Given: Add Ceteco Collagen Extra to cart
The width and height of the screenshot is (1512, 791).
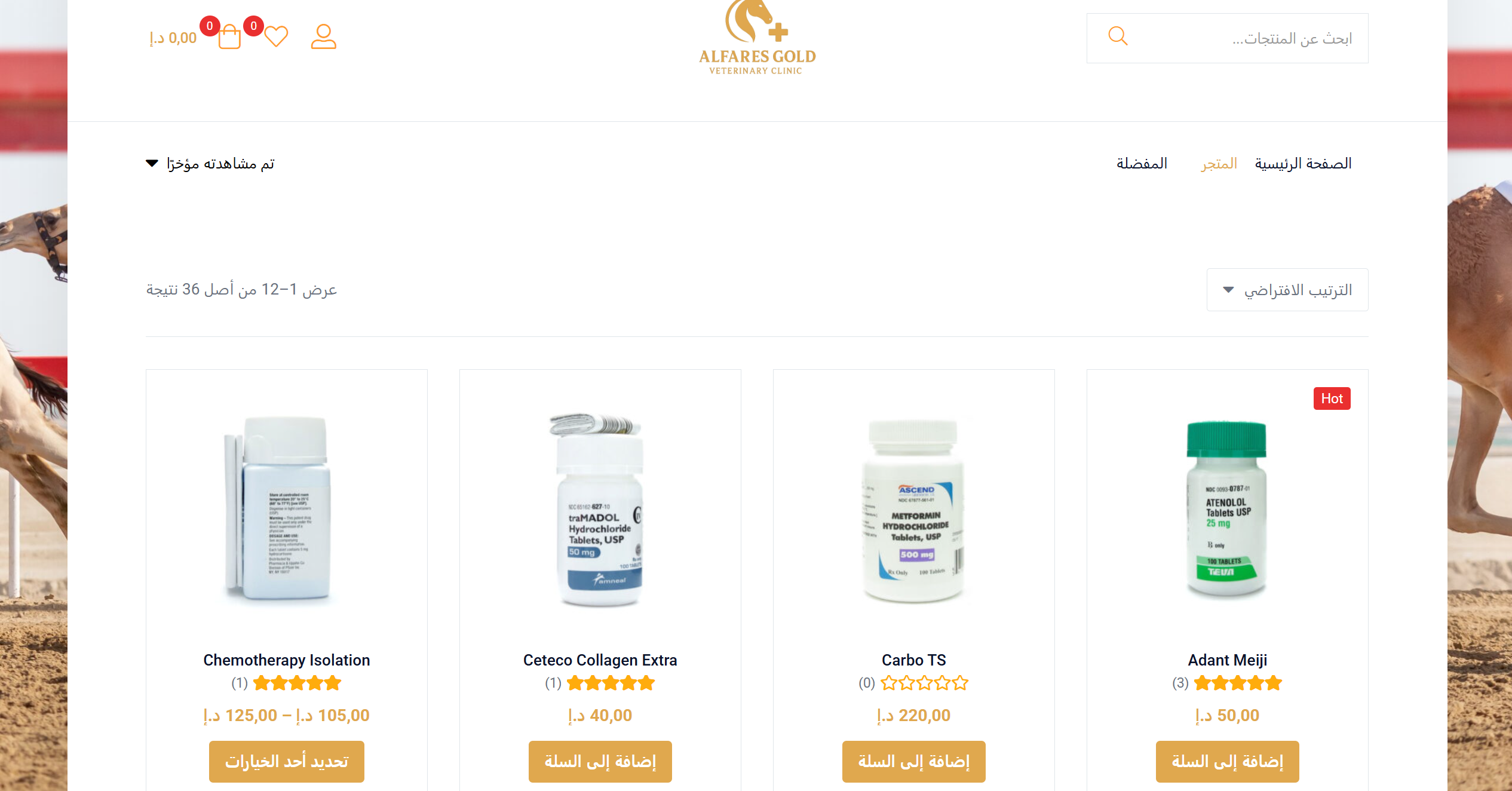Looking at the screenshot, I should [x=600, y=762].
